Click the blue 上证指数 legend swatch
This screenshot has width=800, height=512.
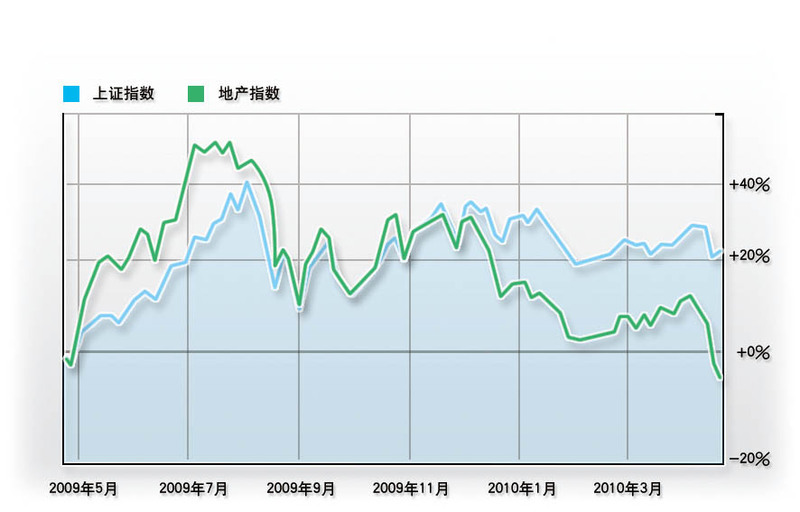[71, 94]
